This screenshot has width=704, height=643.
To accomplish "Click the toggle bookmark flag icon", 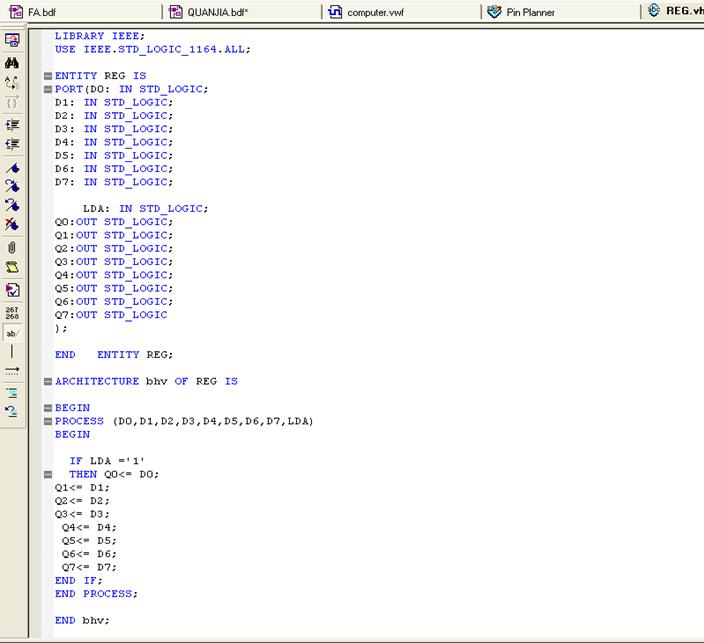I will click(12, 168).
